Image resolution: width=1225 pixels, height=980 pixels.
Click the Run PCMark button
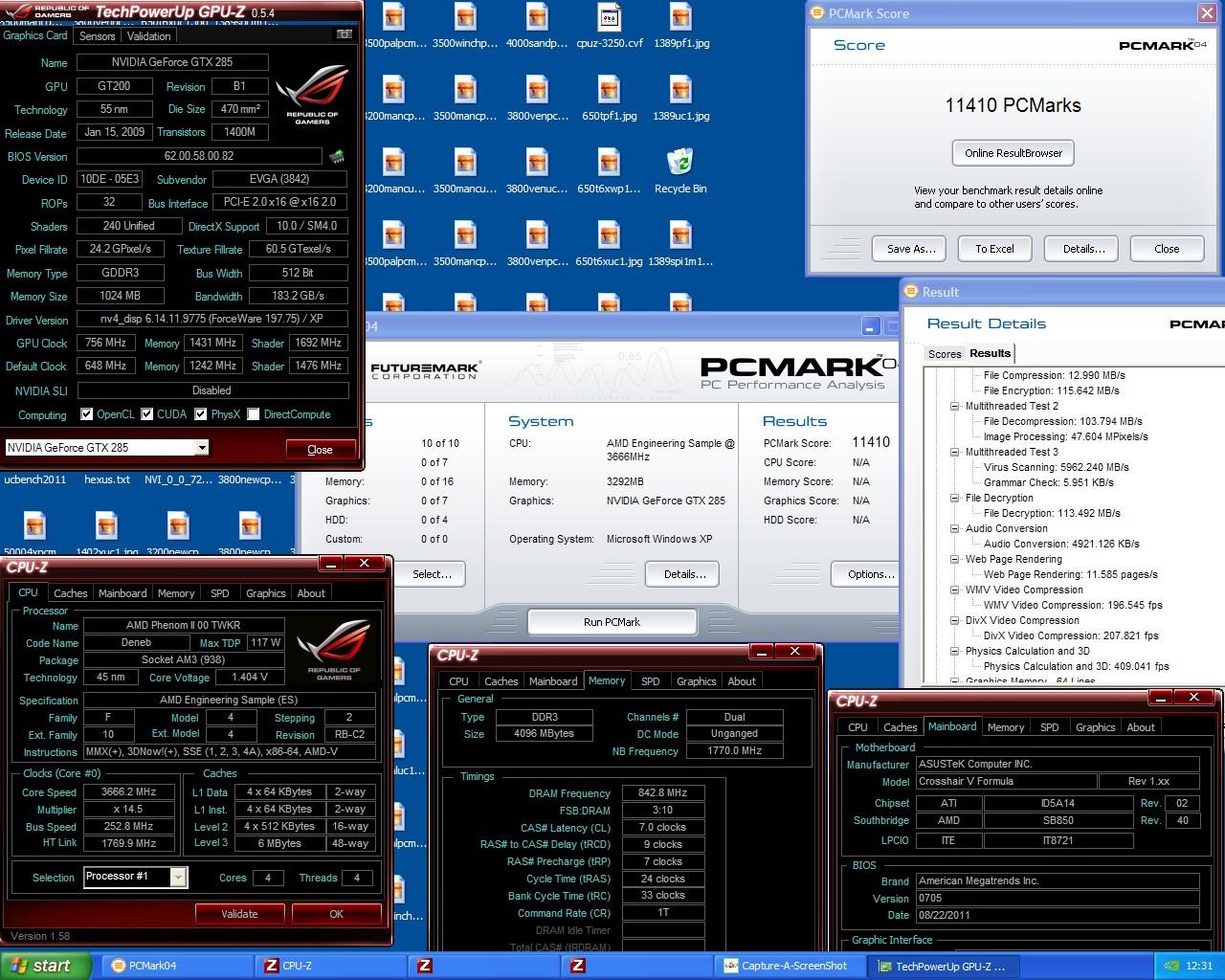click(612, 622)
